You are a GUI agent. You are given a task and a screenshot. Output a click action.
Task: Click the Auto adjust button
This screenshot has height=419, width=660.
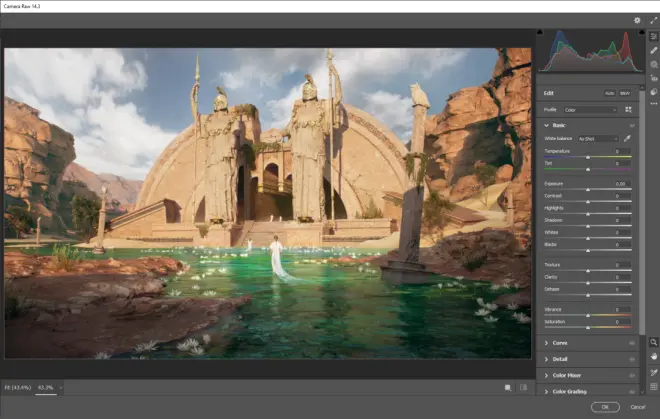click(609, 93)
